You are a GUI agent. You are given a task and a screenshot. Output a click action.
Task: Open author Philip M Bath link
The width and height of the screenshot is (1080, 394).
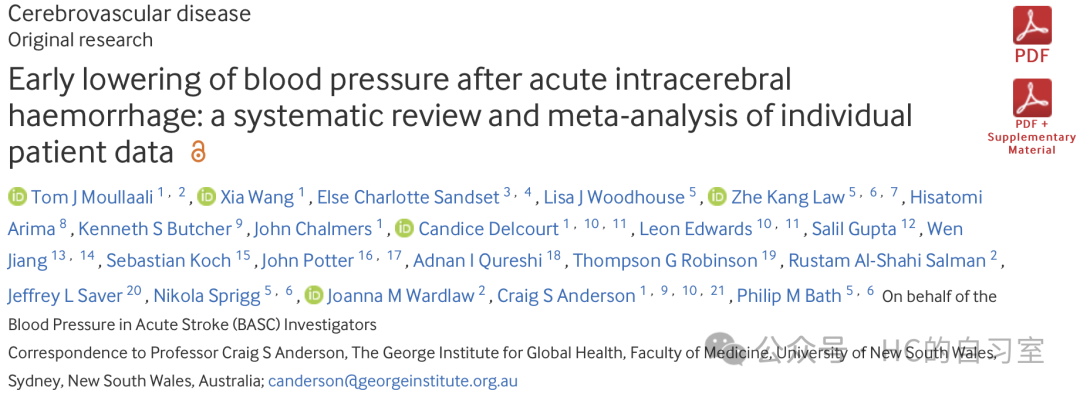(x=789, y=296)
